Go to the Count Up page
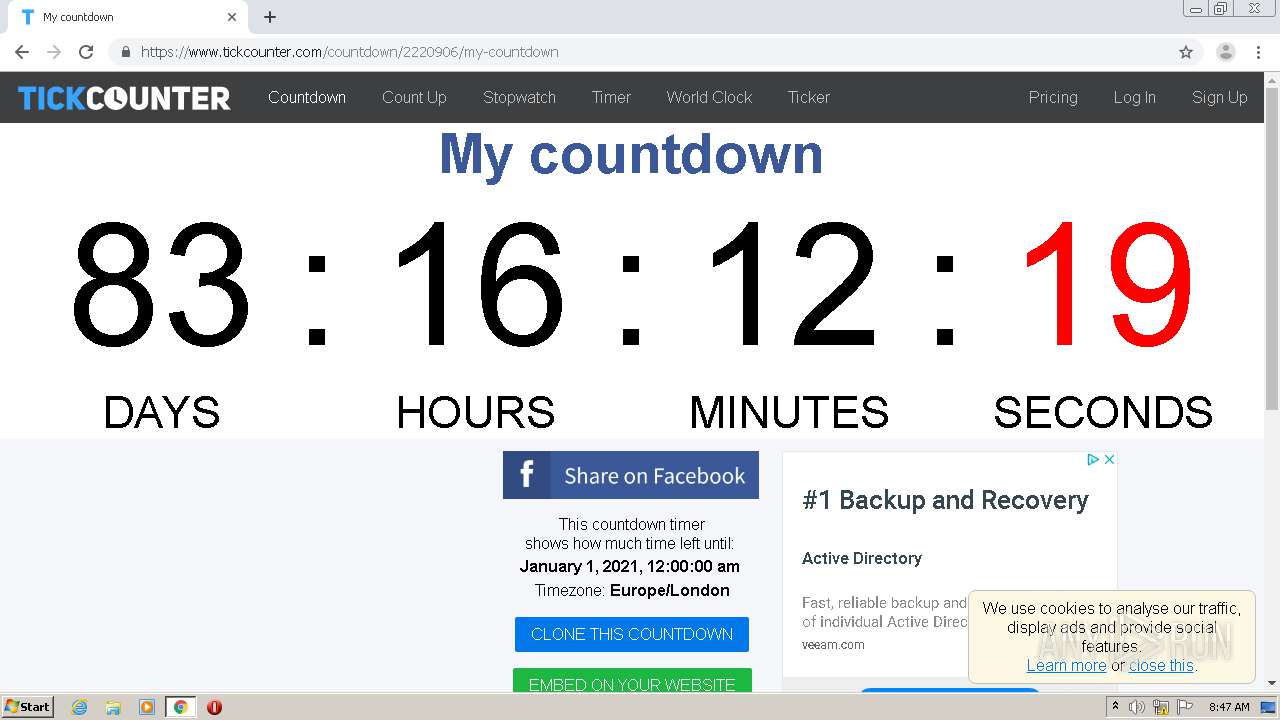Screen dimensions: 1280x720 [414, 97]
